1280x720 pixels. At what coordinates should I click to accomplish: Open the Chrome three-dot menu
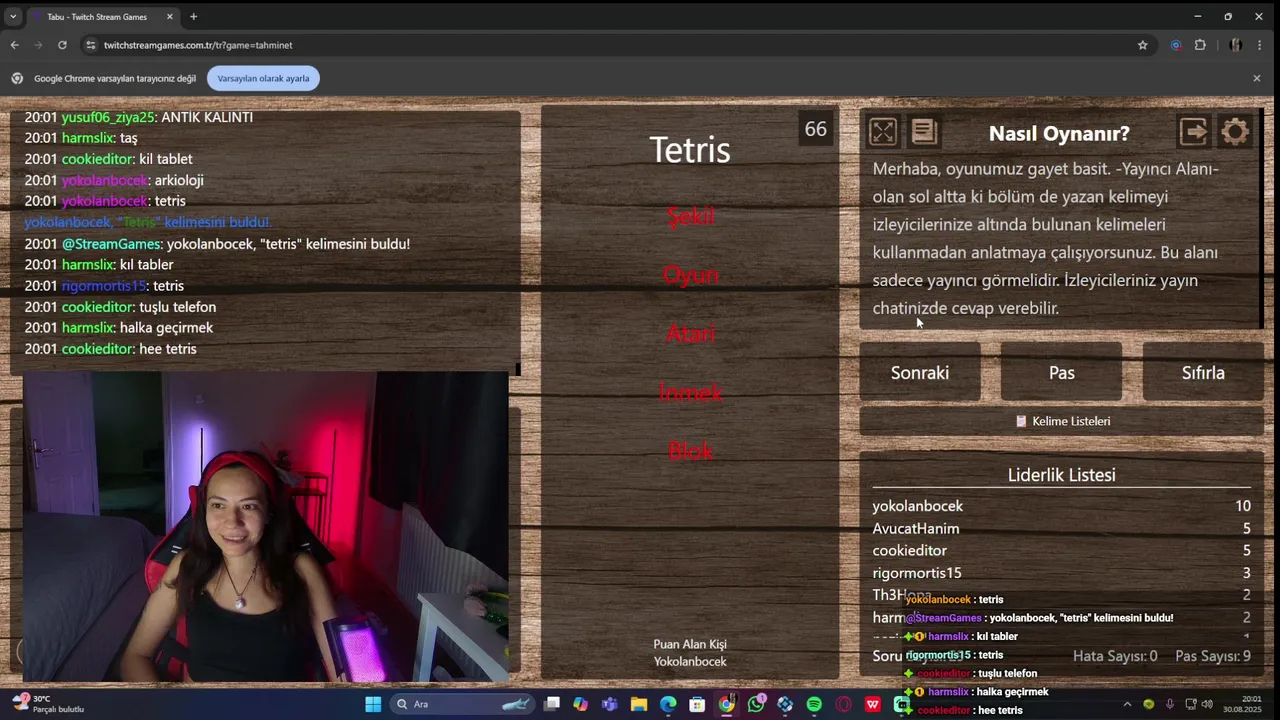(x=1259, y=45)
